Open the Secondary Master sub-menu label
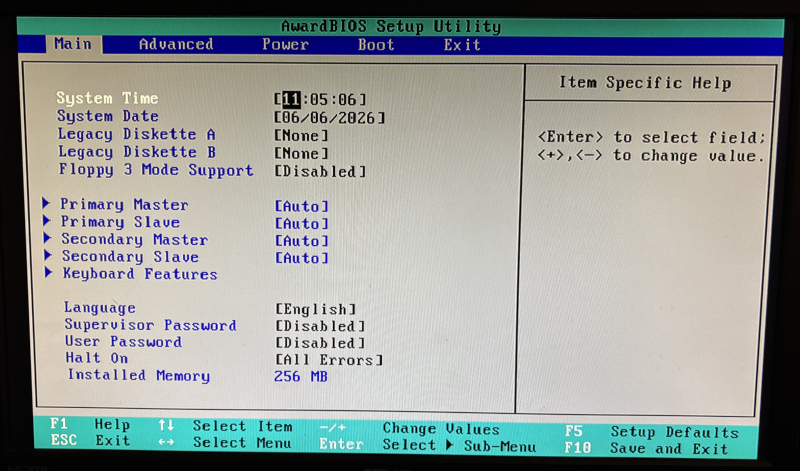 pos(135,239)
